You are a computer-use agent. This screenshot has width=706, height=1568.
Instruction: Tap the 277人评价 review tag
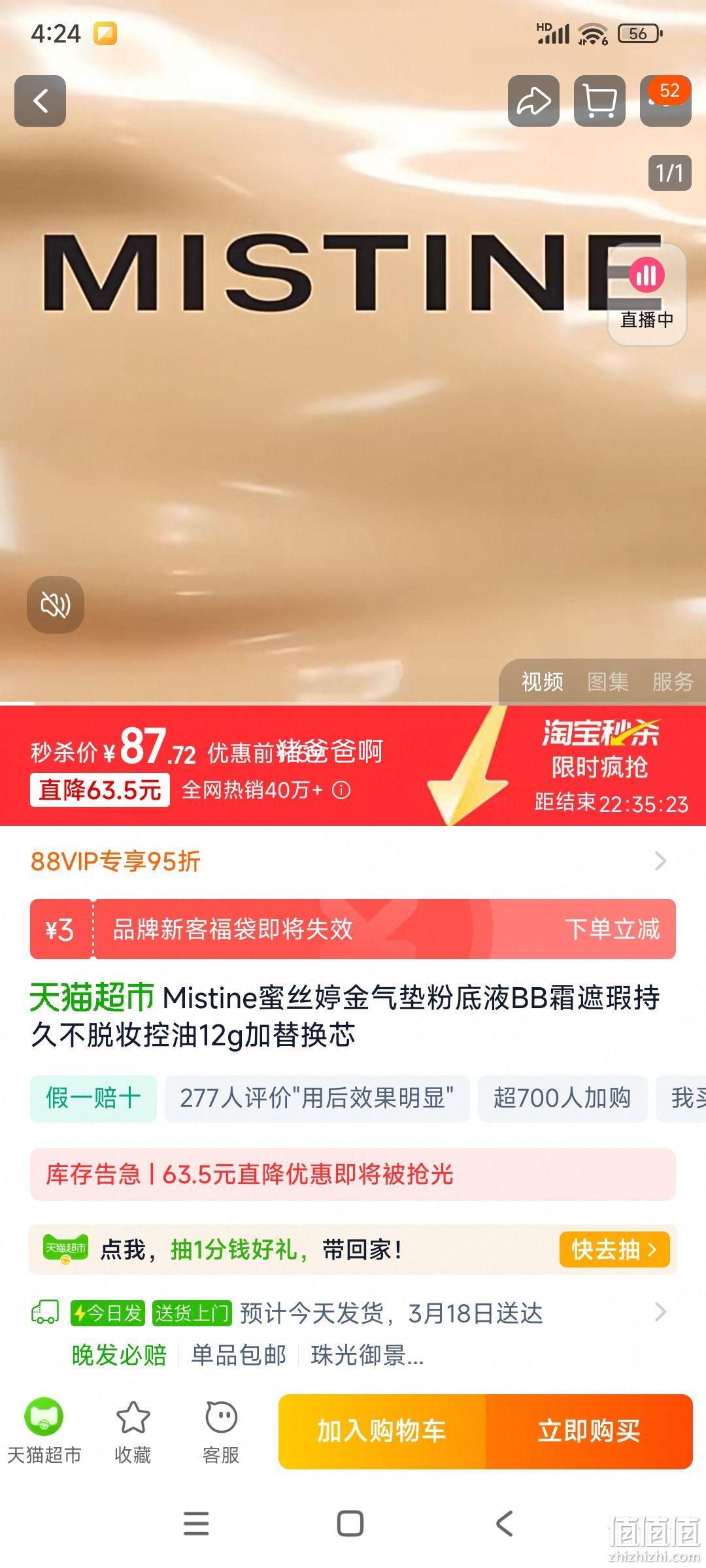point(317,1098)
